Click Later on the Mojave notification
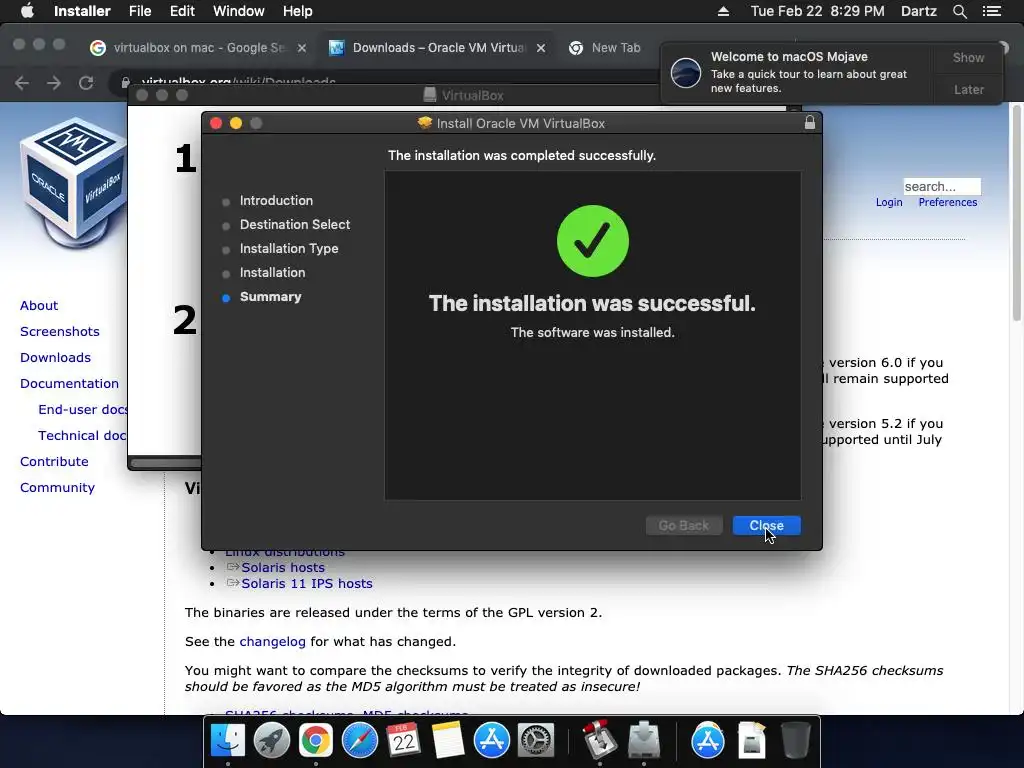This screenshot has width=1024, height=768. click(x=968, y=89)
